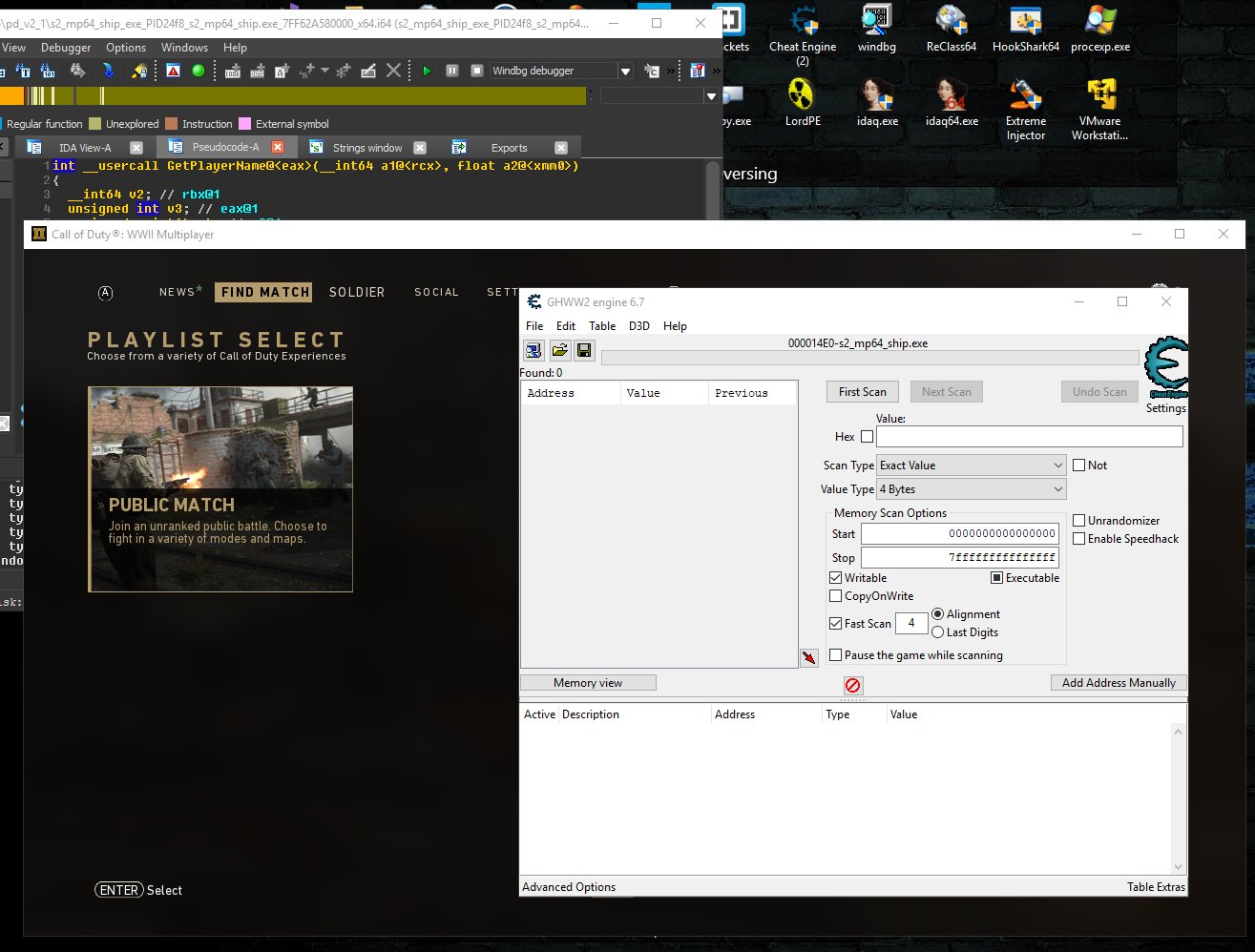Open the Extreme Injector desktop icon
The image size is (1255, 952).
(1026, 110)
